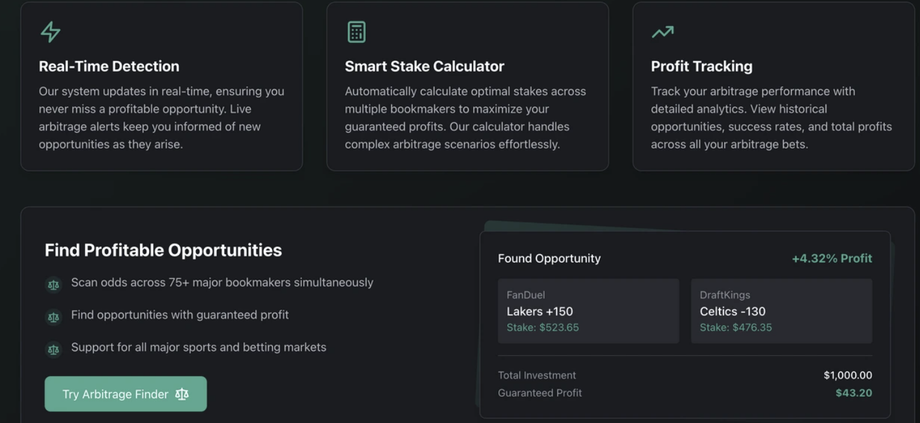Click the calculator icon above Smart Stake Calculator
Screen dimensions: 920x423
click(356, 32)
